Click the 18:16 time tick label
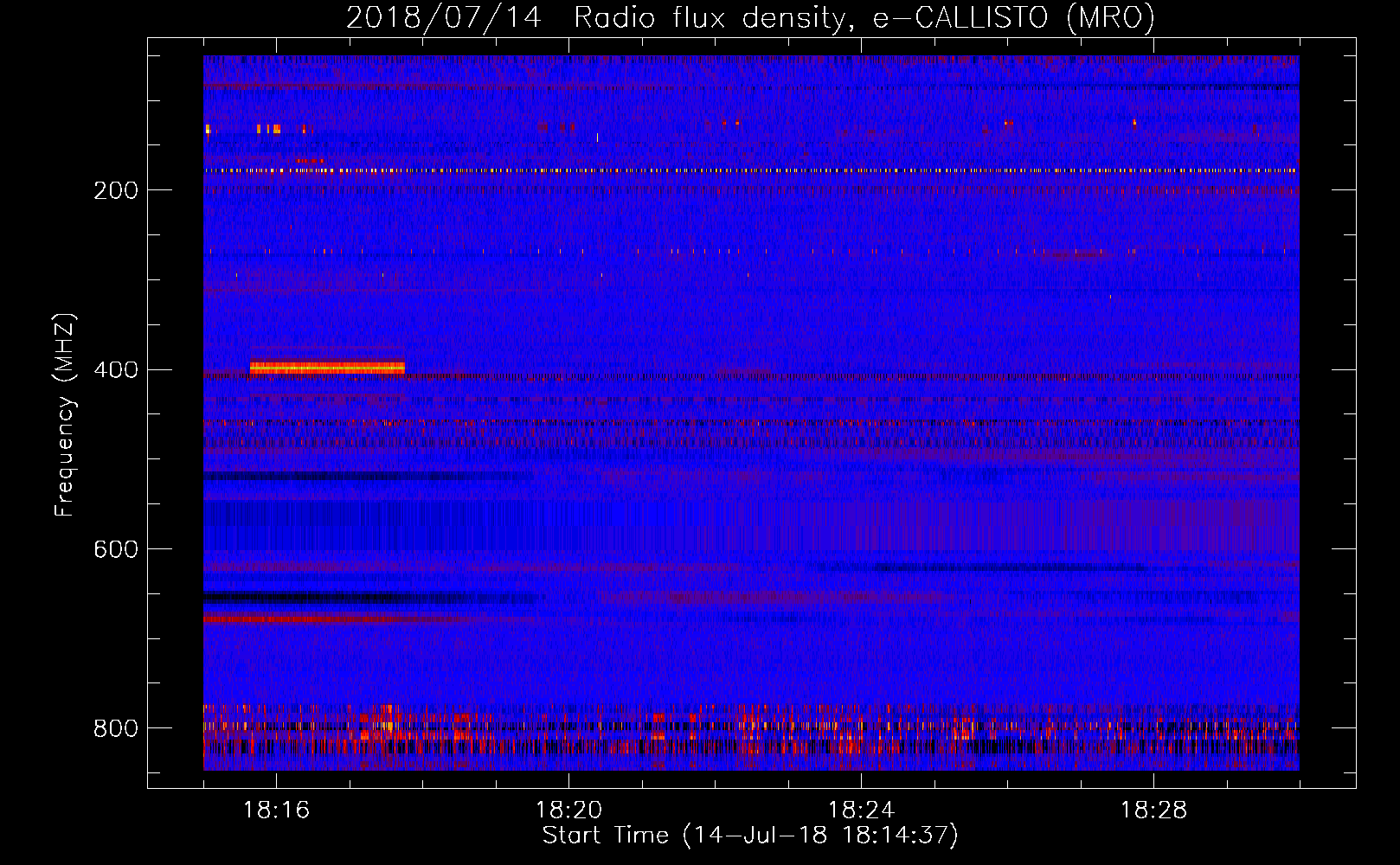1400x865 pixels. pyautogui.click(x=276, y=811)
